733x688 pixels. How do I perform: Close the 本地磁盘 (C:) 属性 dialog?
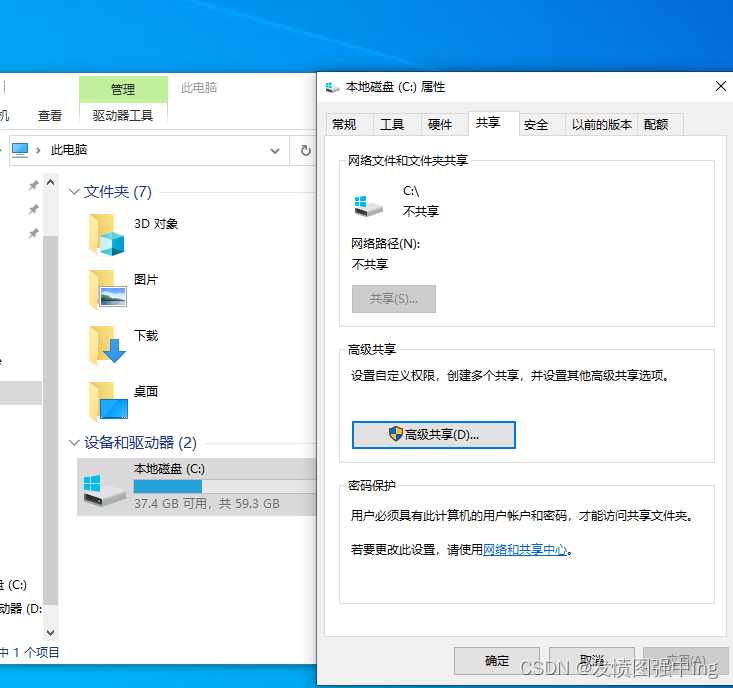click(720, 86)
